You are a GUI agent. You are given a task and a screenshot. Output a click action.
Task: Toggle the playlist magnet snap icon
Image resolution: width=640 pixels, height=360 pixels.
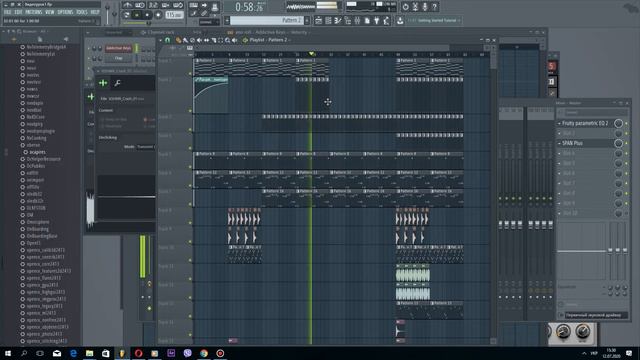click(x=167, y=40)
